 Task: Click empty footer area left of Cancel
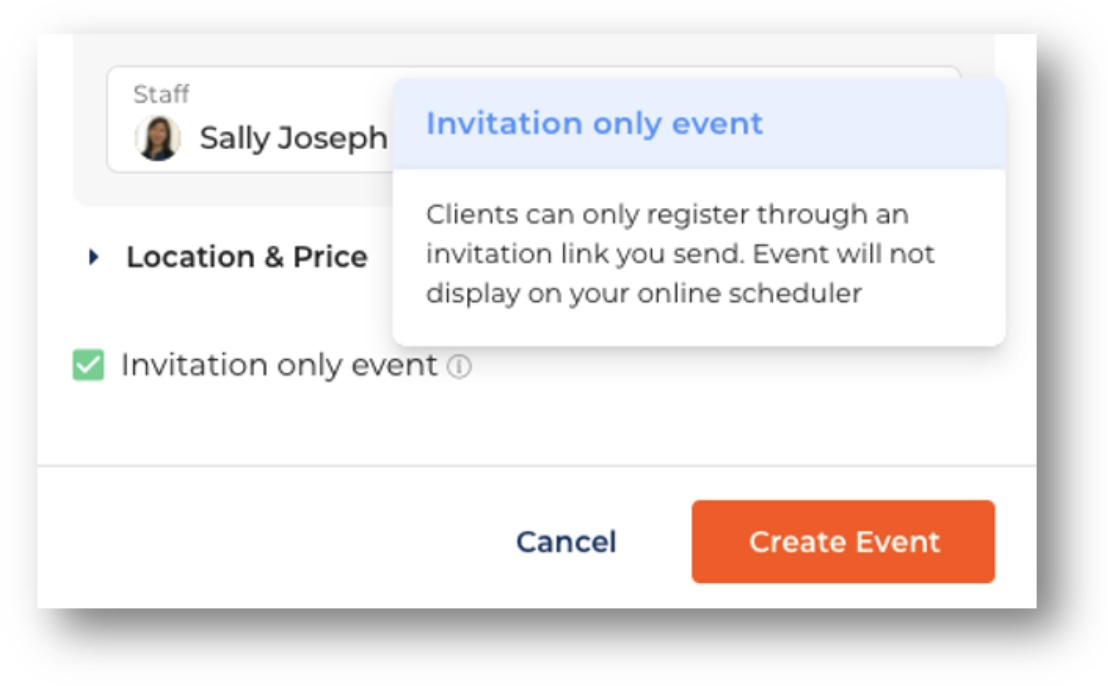(269, 542)
